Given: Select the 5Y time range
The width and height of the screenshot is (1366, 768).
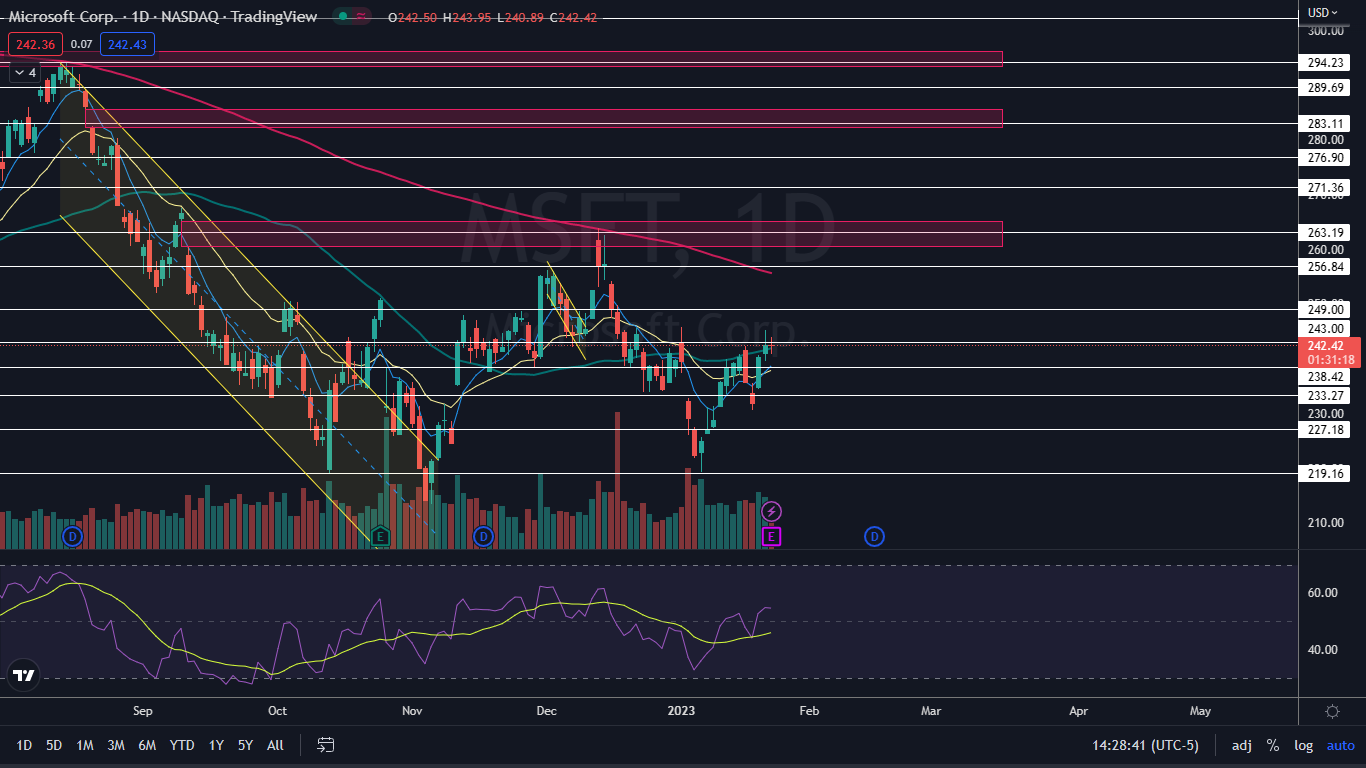Looking at the screenshot, I should tap(245, 745).
